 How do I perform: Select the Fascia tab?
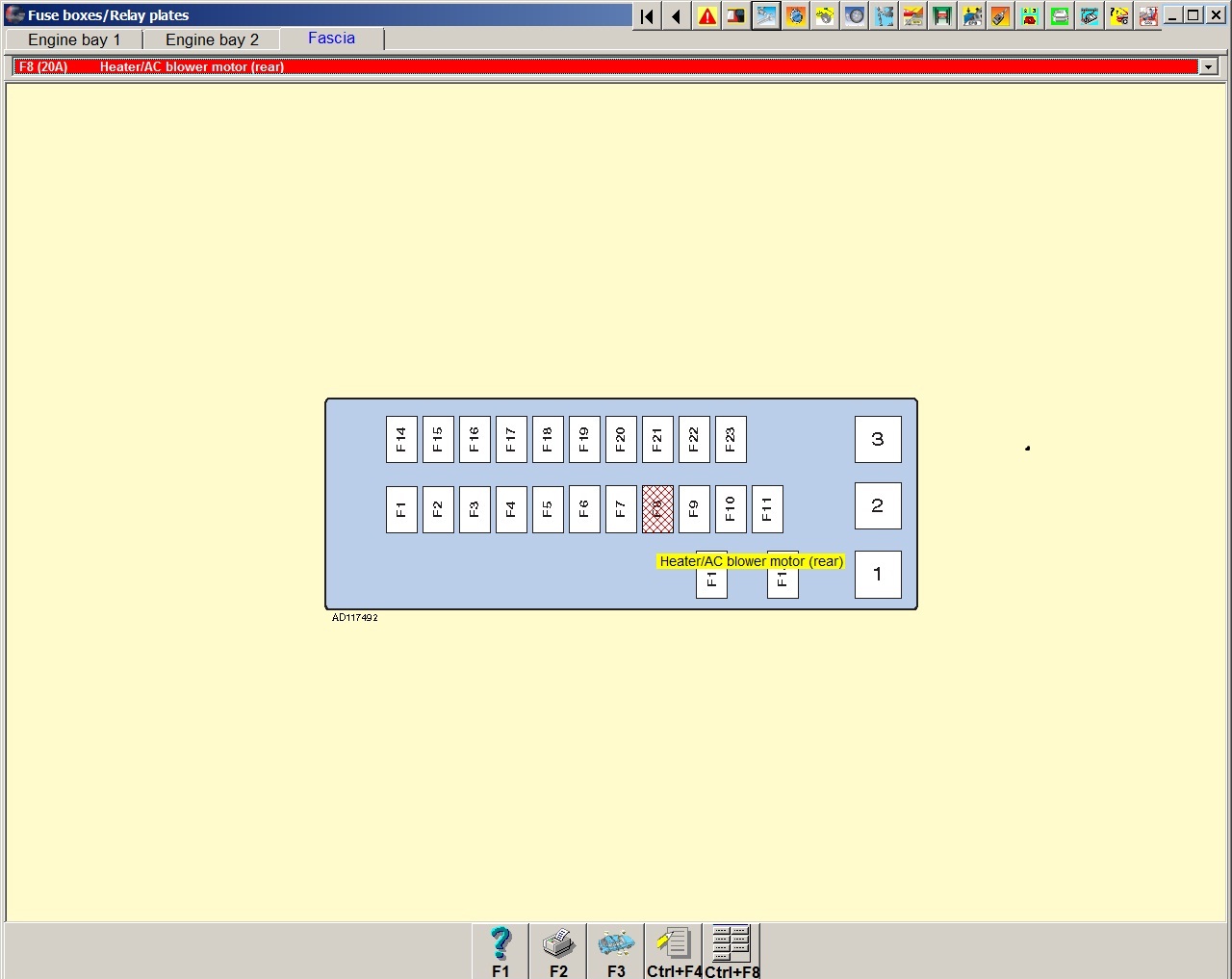click(331, 39)
